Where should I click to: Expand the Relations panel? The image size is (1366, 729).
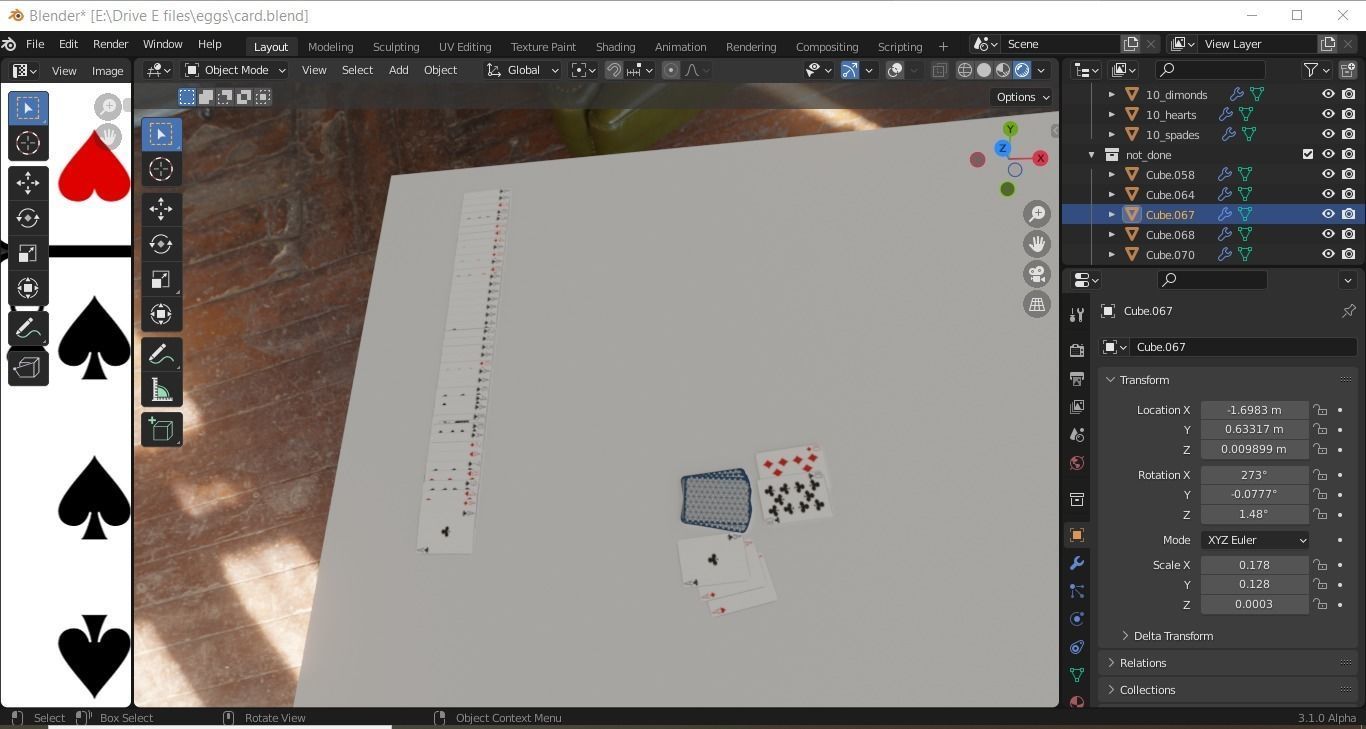(1143, 663)
